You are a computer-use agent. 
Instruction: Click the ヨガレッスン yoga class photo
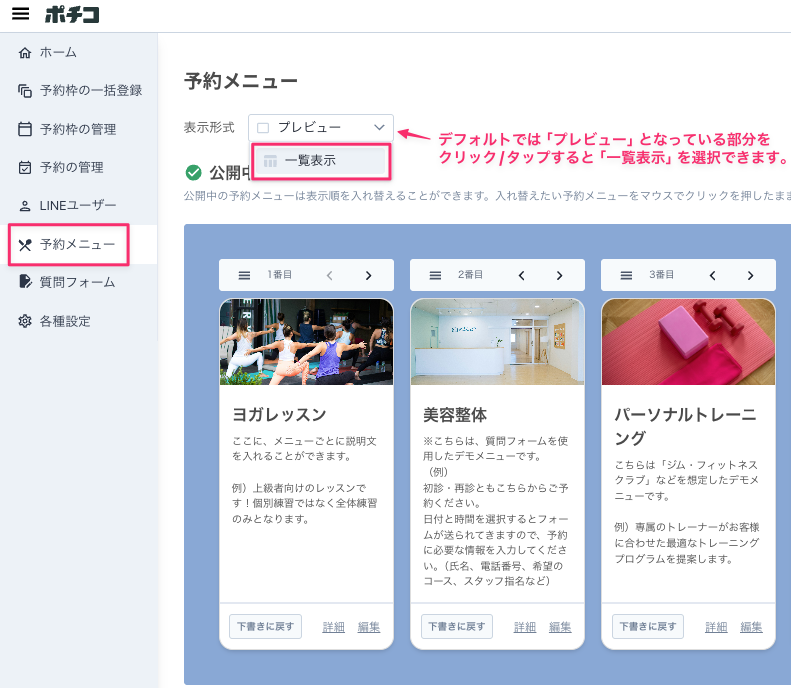306,341
